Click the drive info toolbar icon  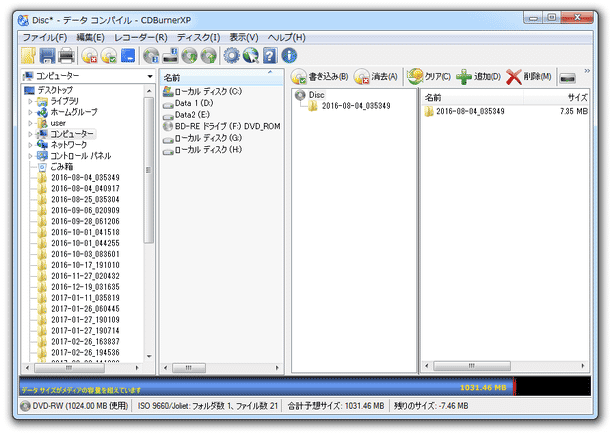pyautogui.click(x=170, y=56)
